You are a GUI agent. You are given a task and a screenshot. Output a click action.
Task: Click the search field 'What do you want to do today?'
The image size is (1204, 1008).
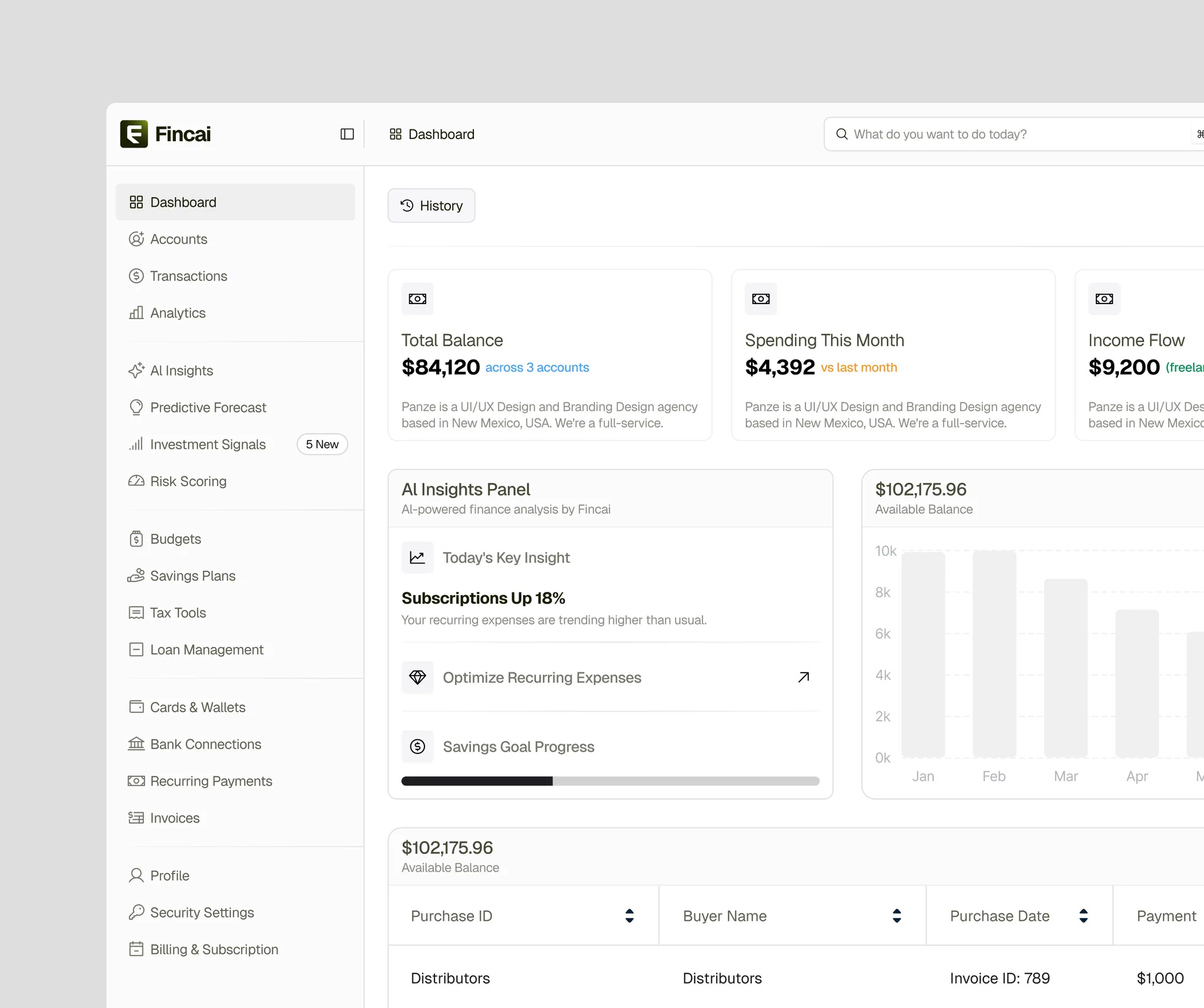(1014, 134)
